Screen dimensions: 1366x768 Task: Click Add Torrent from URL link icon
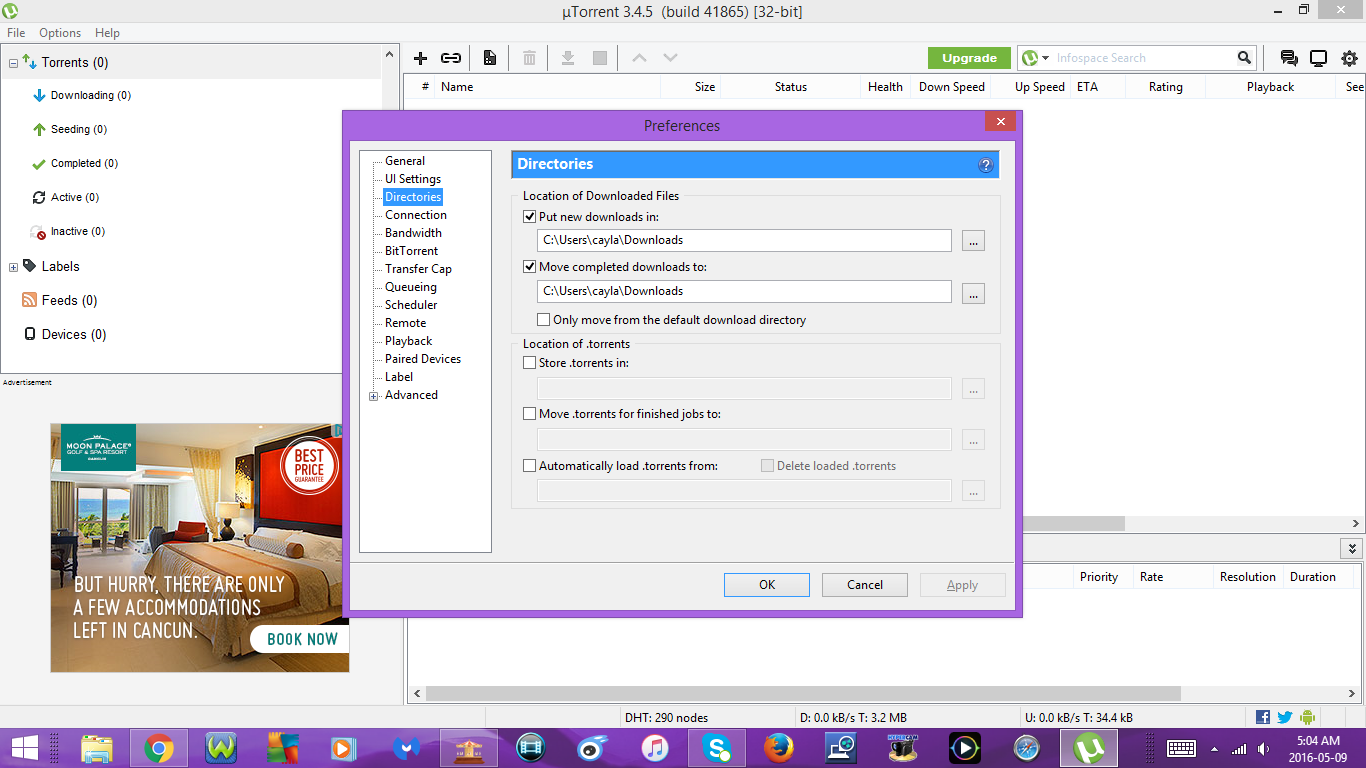451,58
